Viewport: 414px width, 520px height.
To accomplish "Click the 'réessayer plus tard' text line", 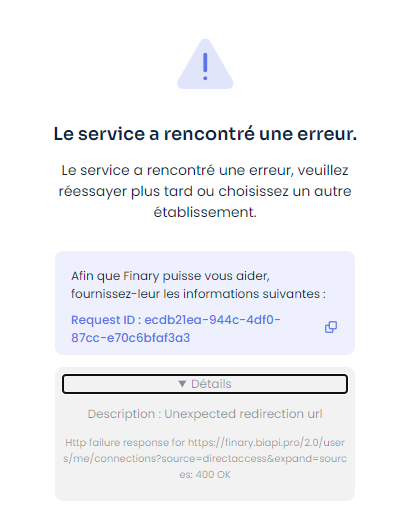I will 205,191.
